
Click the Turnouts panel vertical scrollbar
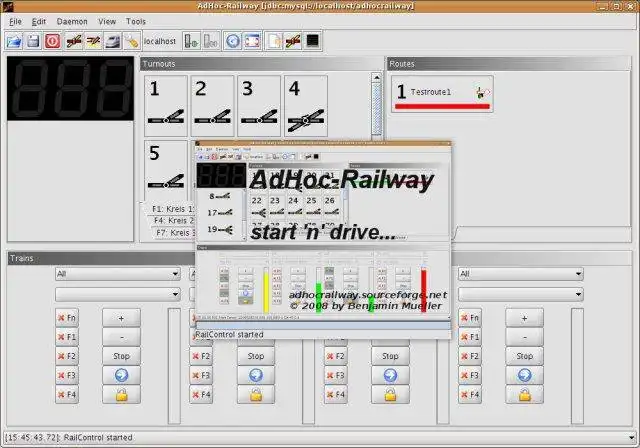[x=377, y=106]
